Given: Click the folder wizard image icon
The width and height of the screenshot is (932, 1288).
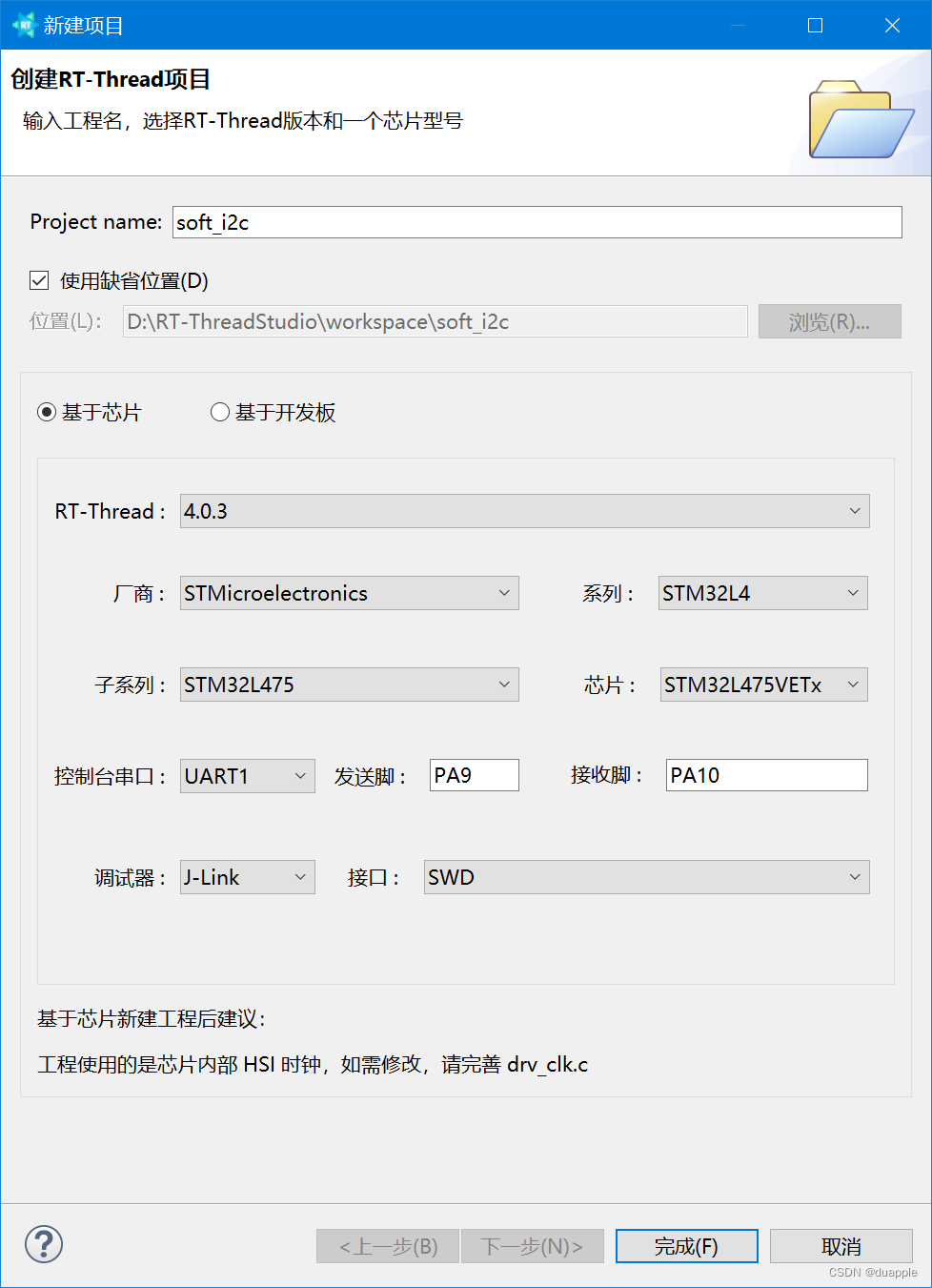Looking at the screenshot, I should [861, 120].
